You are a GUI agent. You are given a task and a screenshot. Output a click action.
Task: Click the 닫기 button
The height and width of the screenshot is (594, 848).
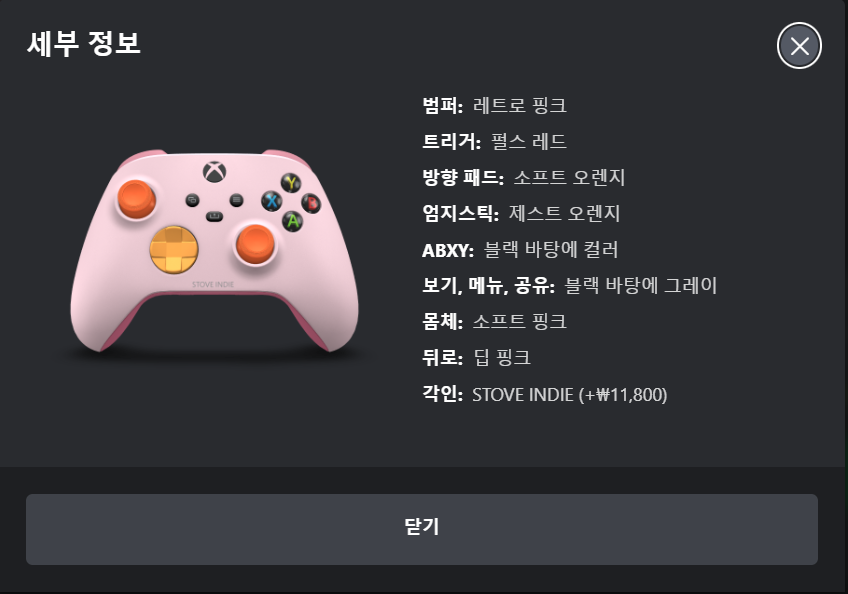[422, 529]
